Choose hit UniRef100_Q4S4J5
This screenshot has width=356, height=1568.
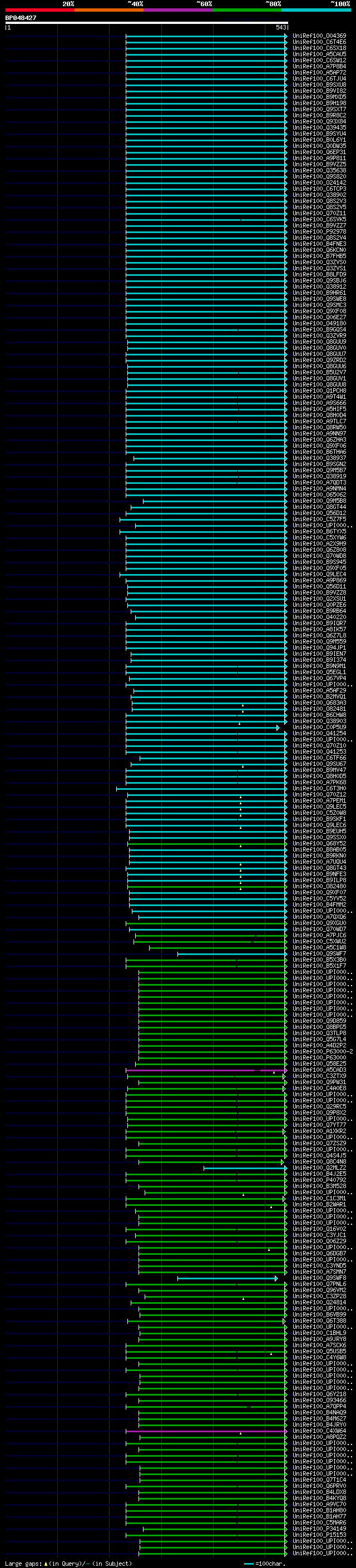(319, 1156)
